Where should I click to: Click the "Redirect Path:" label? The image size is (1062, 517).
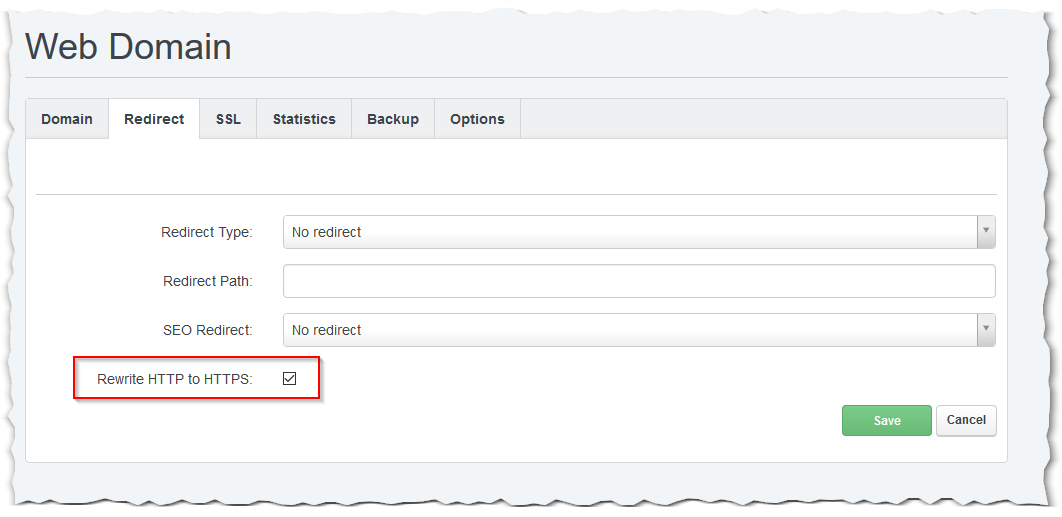[207, 281]
